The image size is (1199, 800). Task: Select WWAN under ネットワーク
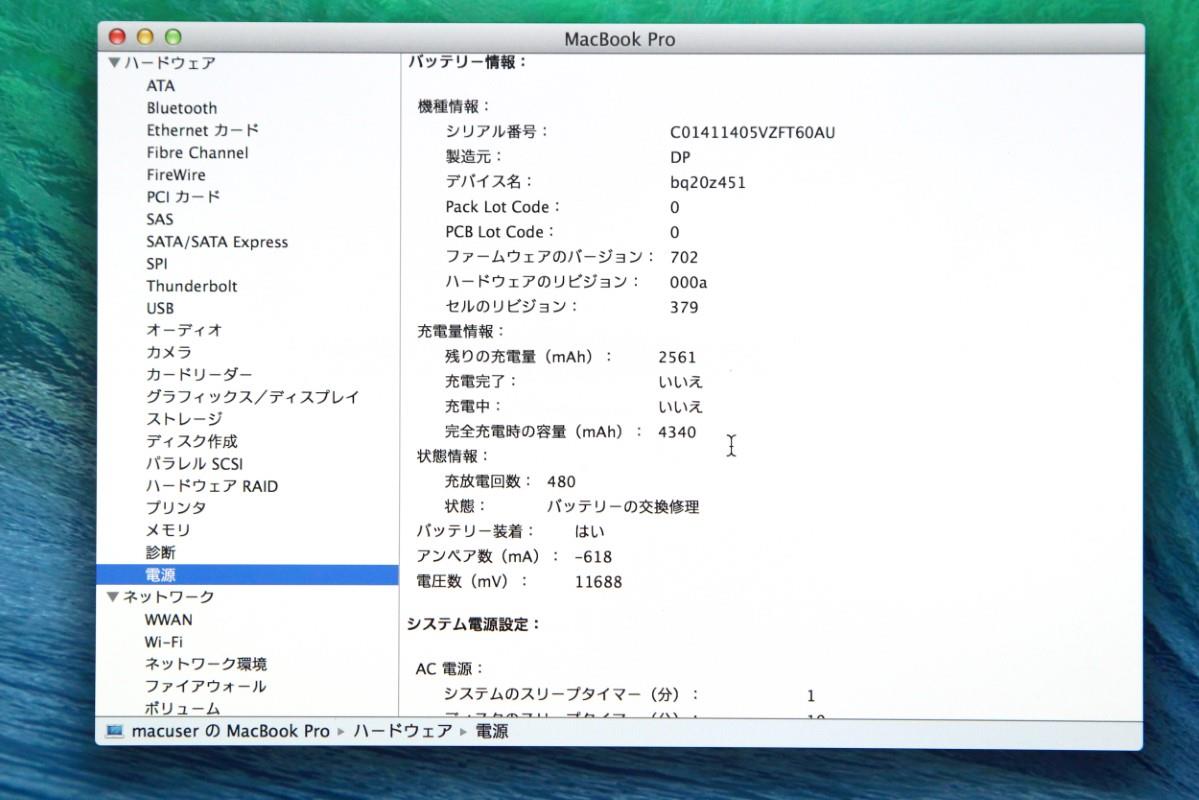pyautogui.click(x=168, y=620)
